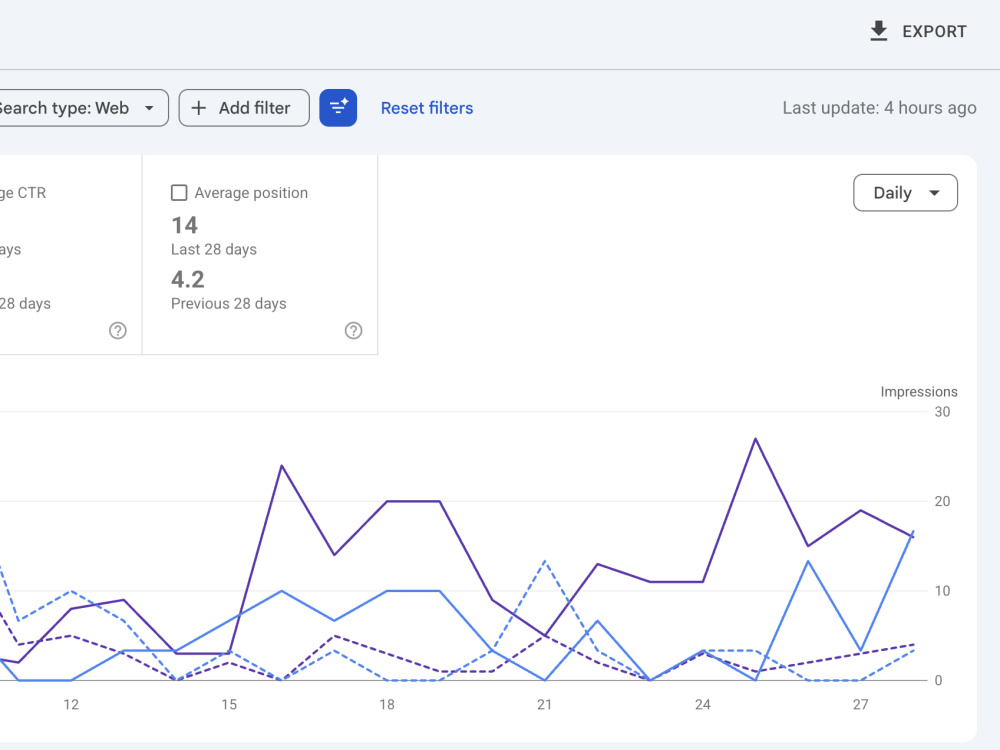Open help icon on Average CTR card

tap(117, 330)
